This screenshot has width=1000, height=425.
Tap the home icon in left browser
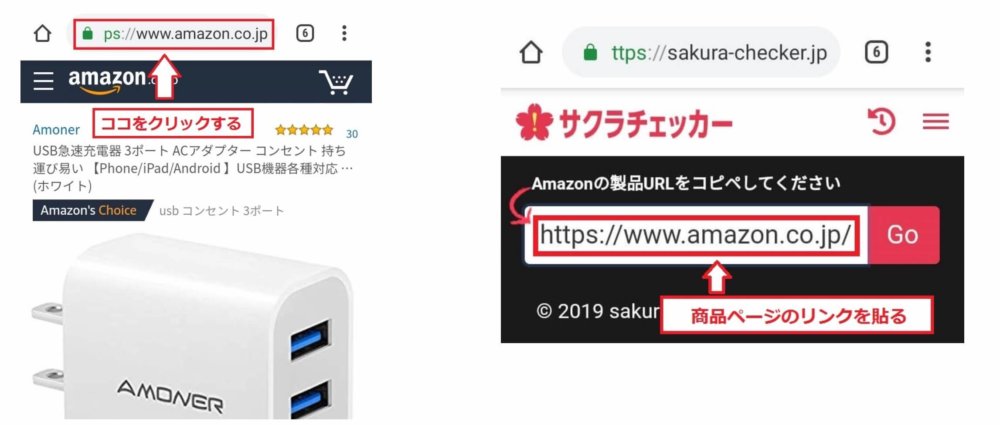pyautogui.click(x=42, y=33)
